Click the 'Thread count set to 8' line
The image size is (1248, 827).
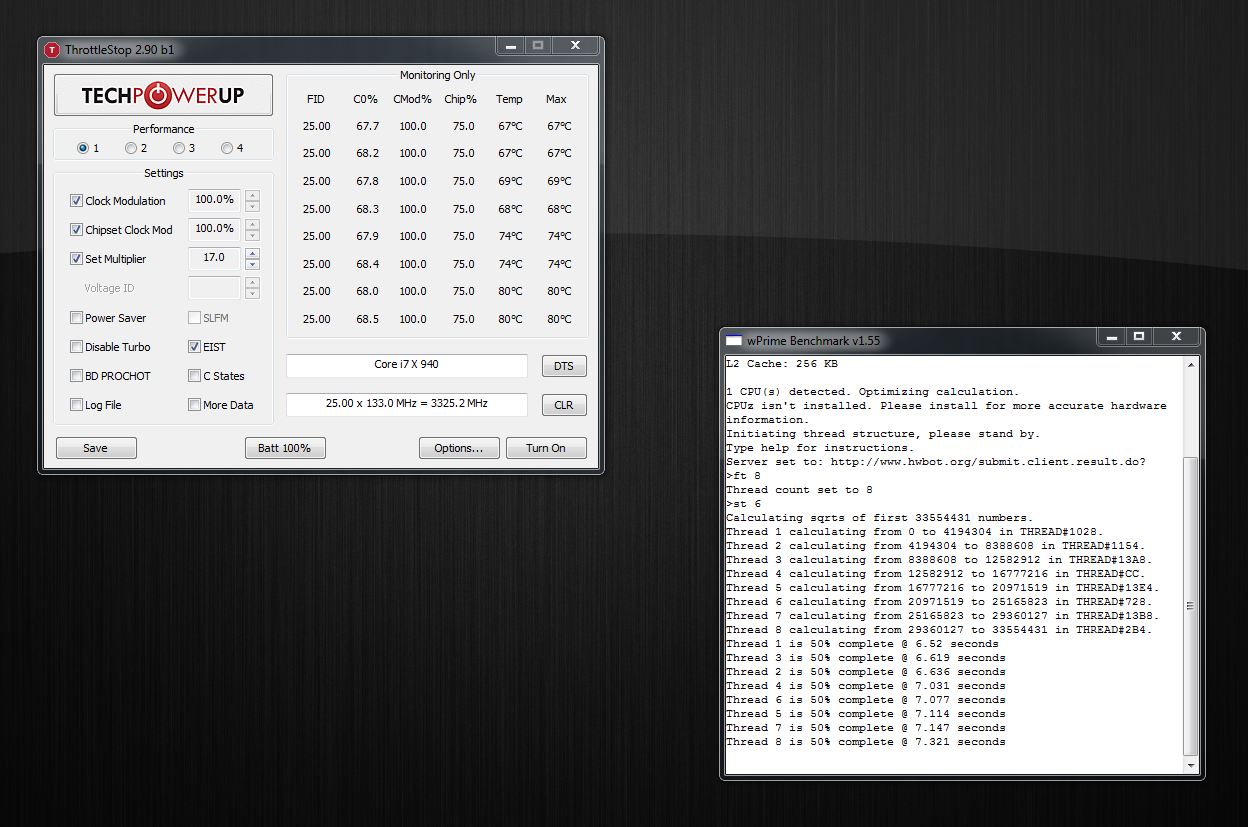[799, 490]
